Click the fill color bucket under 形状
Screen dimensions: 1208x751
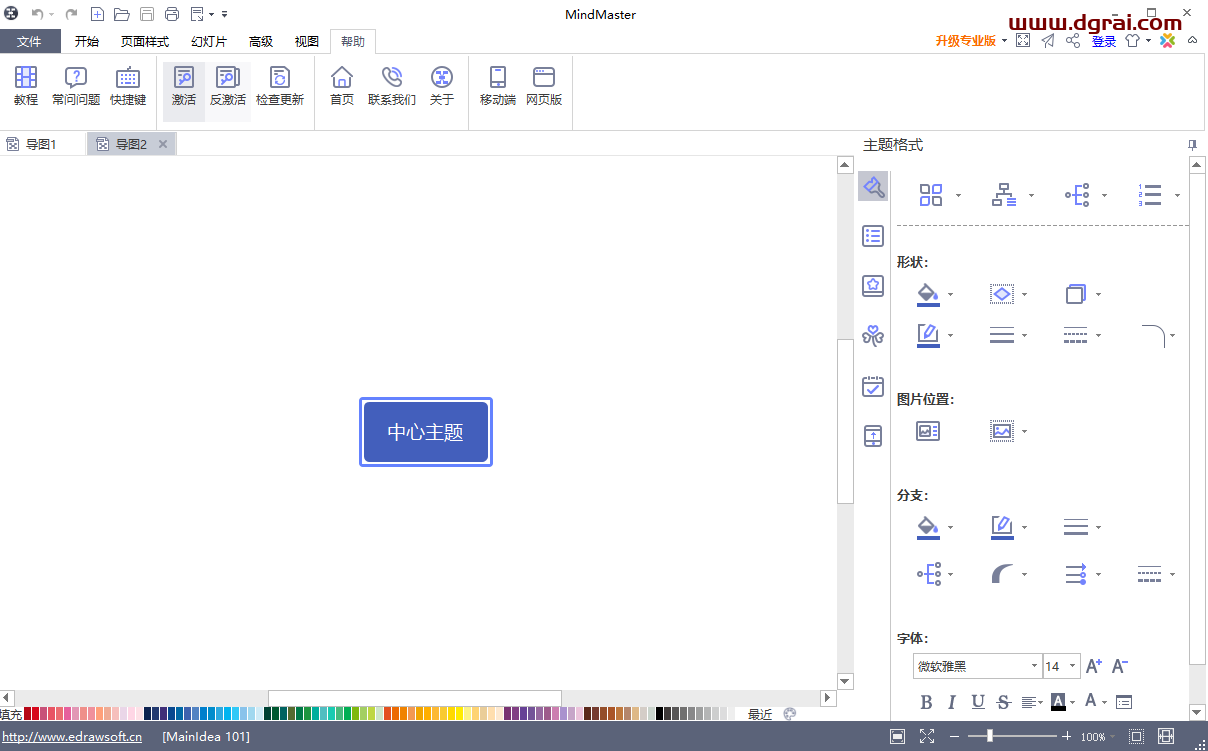[926, 294]
